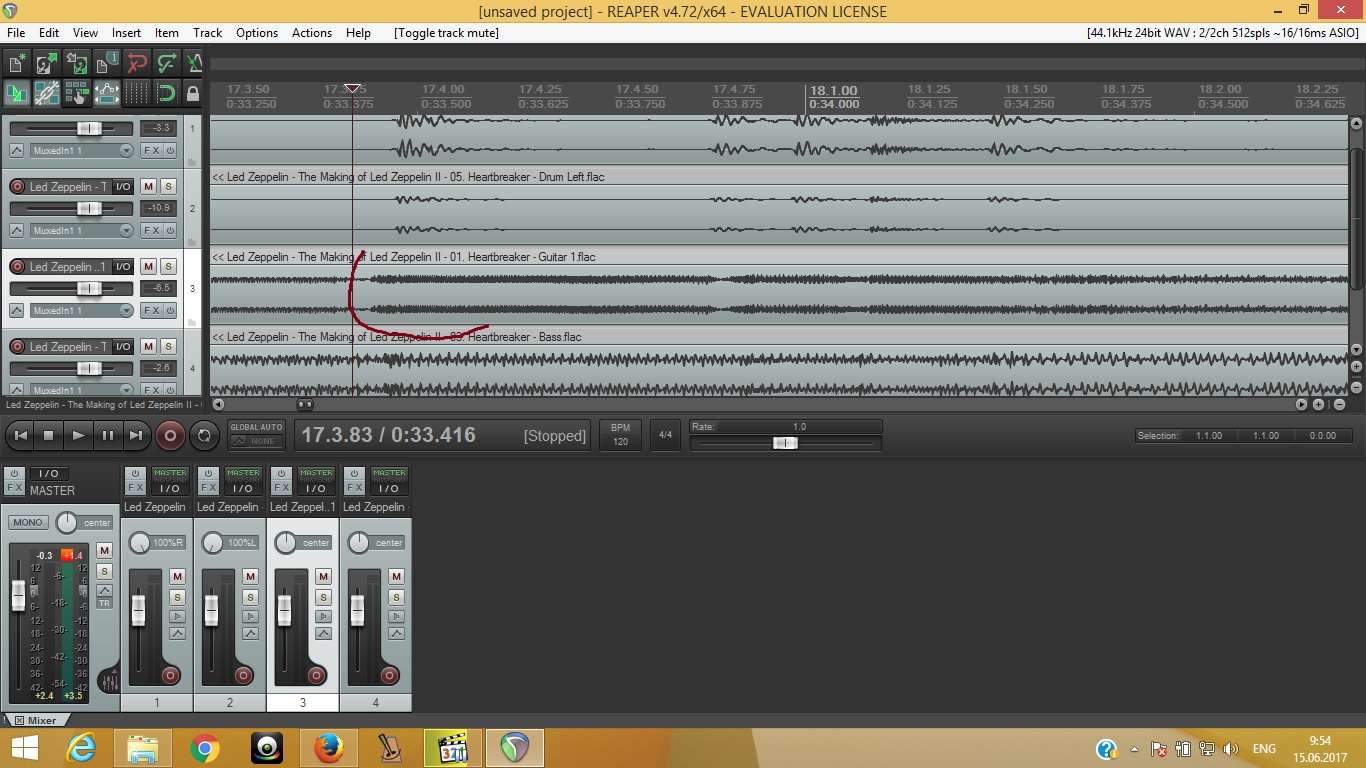This screenshot has width=1366, height=768.
Task: Click the red Undo toolbar icon
Action: pos(136,63)
